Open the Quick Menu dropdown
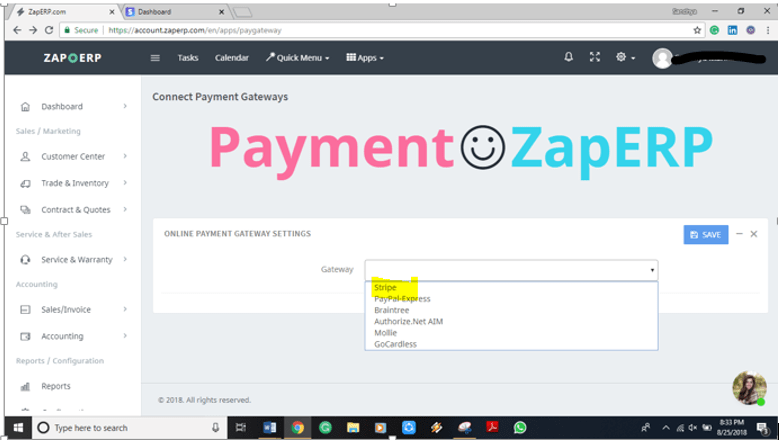The width and height of the screenshot is (783, 442). [298, 58]
